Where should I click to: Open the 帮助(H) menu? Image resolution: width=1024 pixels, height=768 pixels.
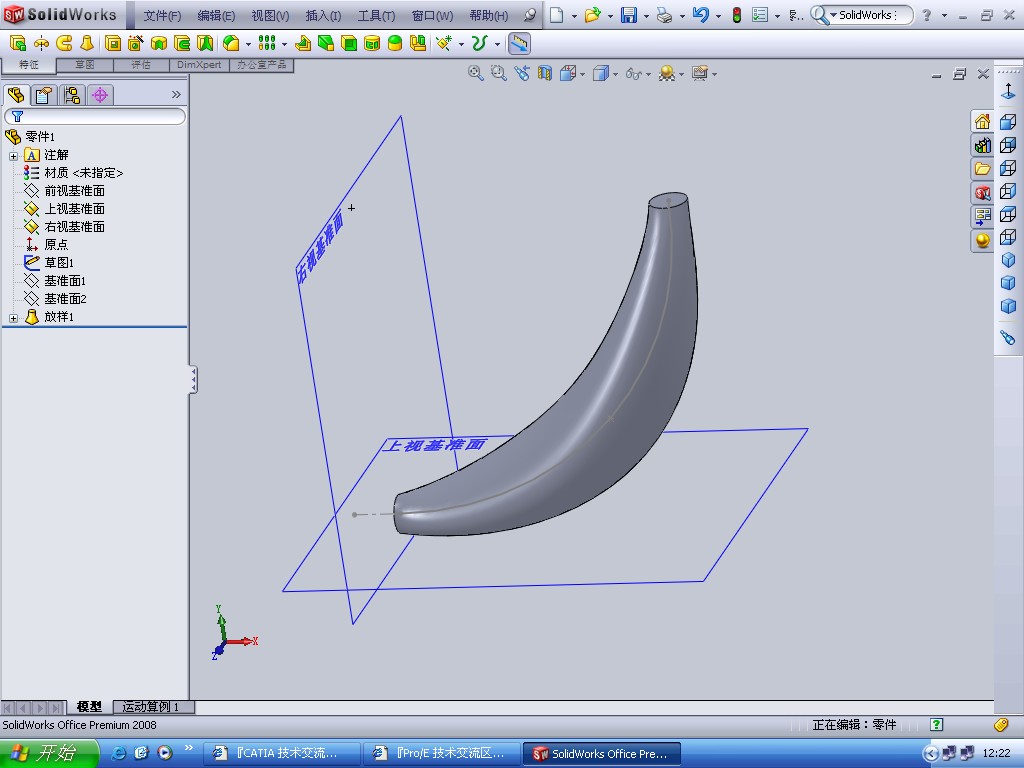click(x=488, y=16)
